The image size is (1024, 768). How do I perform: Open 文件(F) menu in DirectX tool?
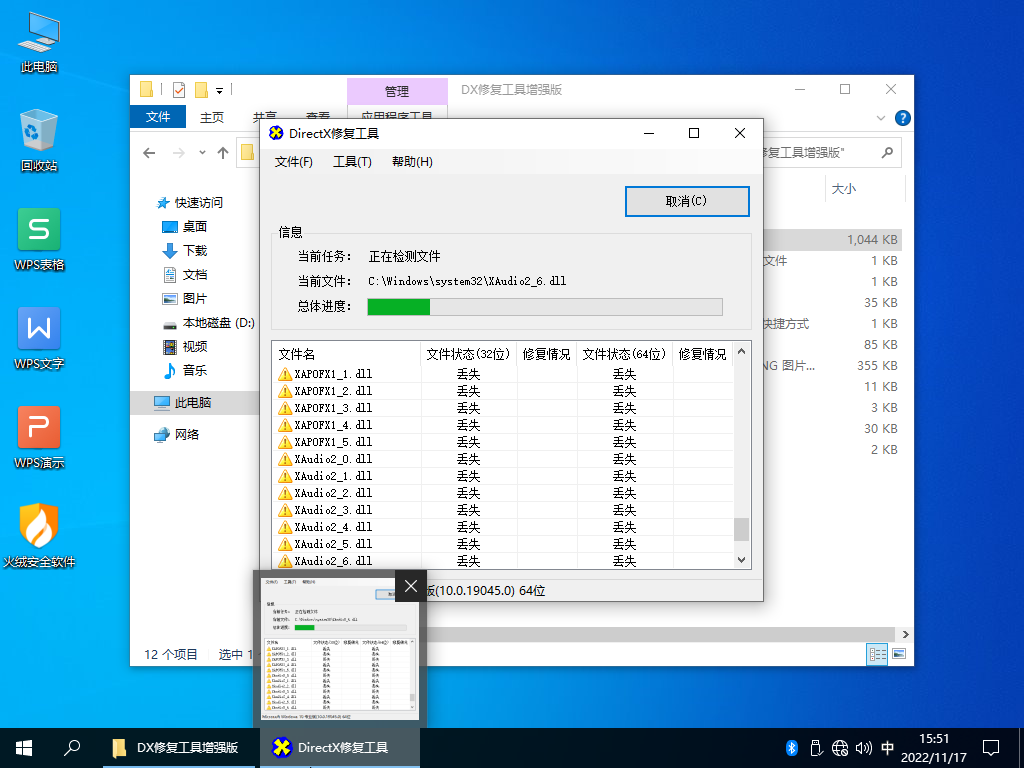point(294,162)
